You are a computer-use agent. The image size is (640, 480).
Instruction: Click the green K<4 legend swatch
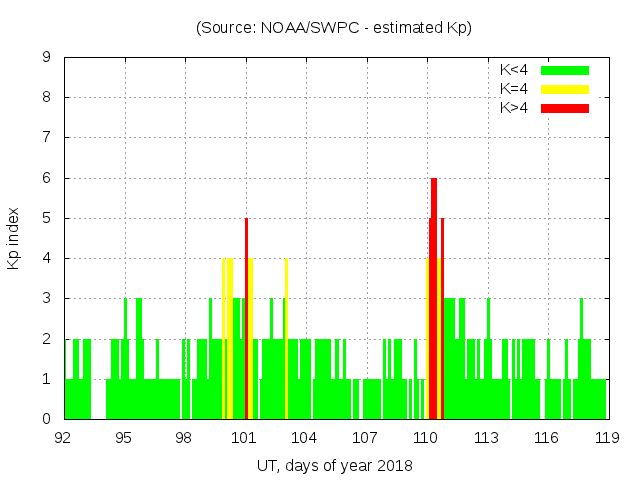click(x=565, y=70)
